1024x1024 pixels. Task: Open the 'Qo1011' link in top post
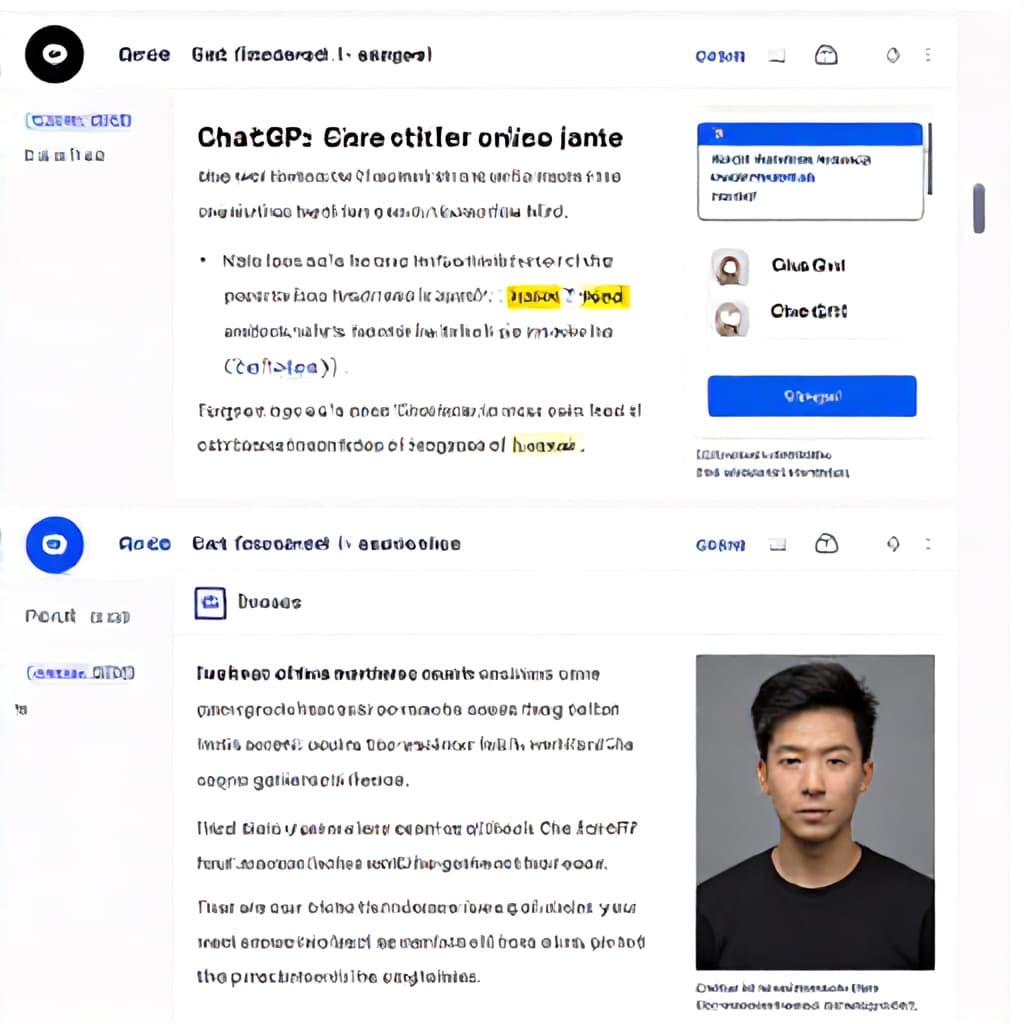pyautogui.click(x=720, y=56)
